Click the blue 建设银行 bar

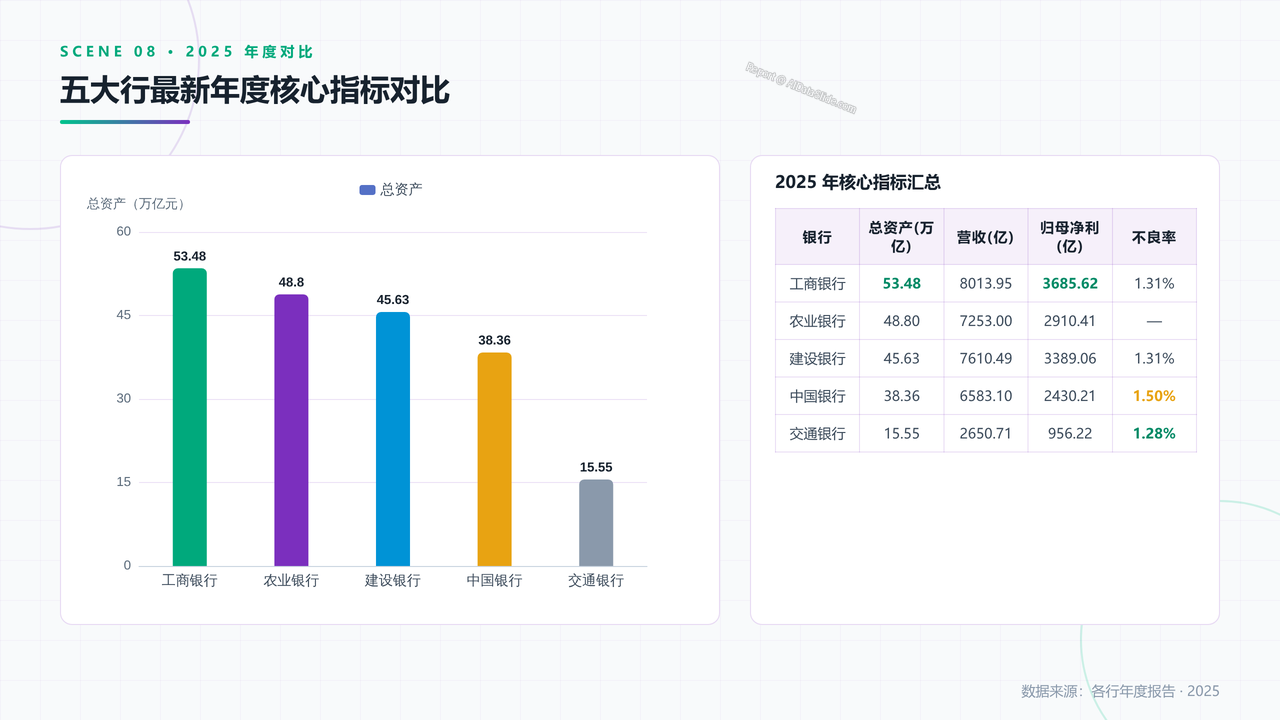393,439
